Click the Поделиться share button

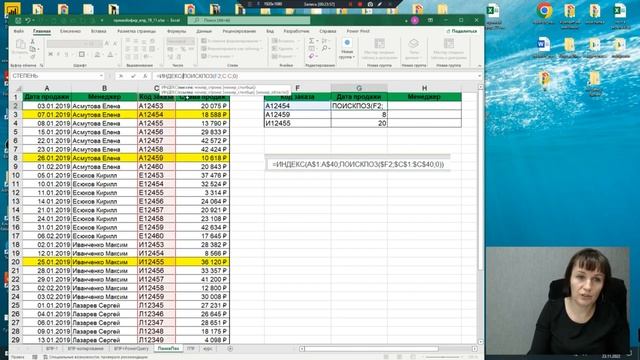[x=462, y=31]
